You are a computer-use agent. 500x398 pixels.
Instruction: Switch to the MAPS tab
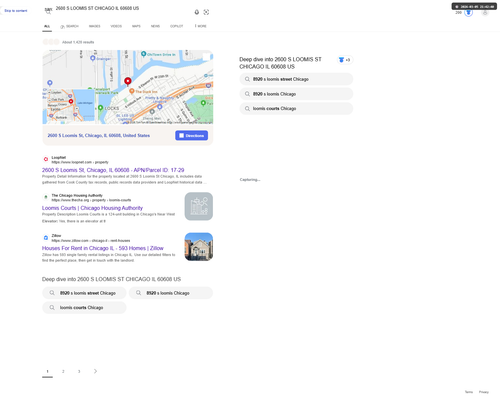[136, 26]
